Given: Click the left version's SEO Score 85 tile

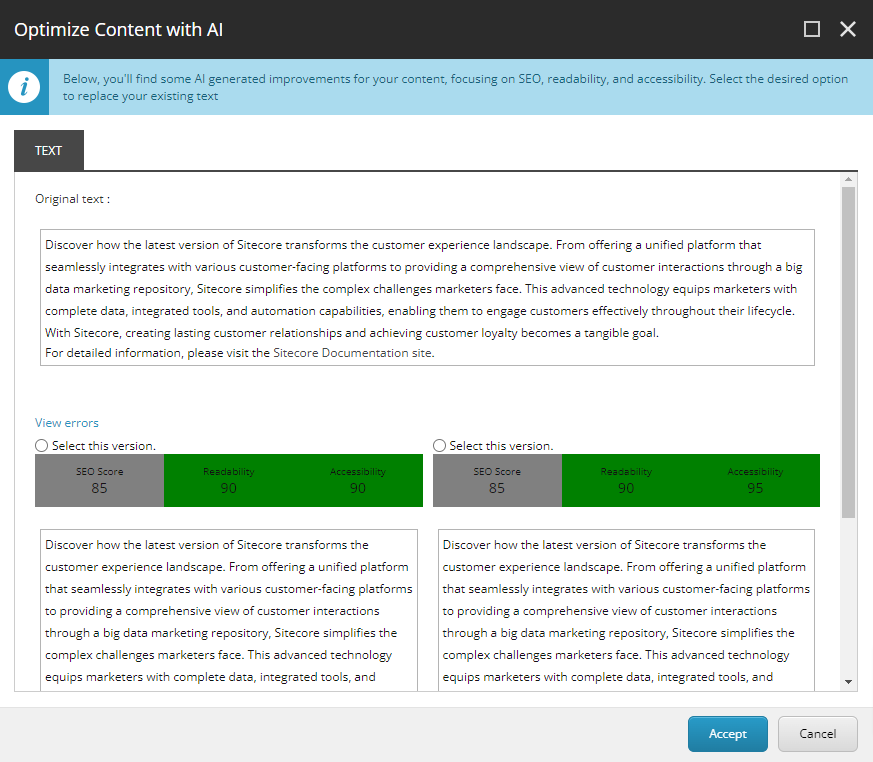Looking at the screenshot, I should coord(100,480).
